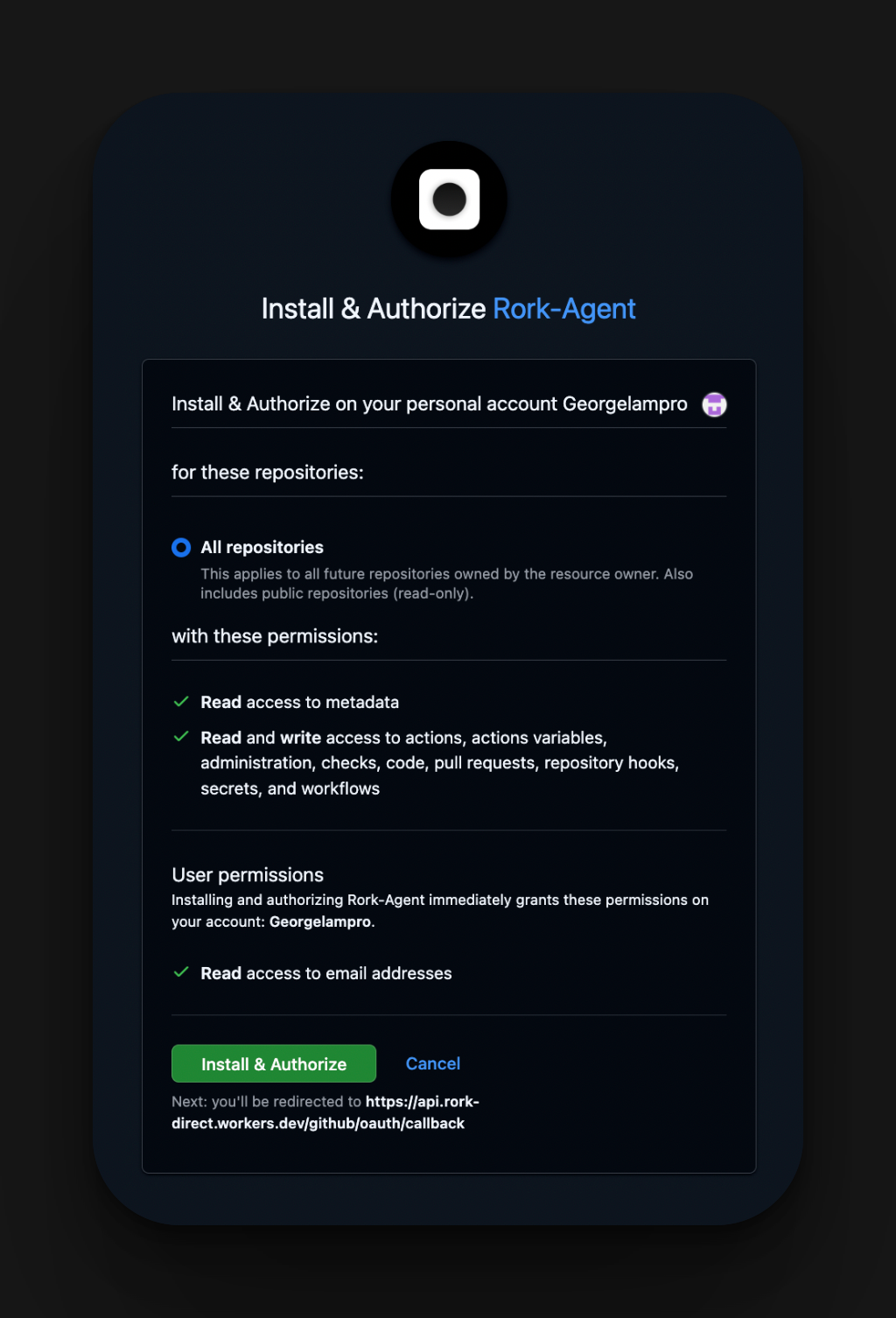Click the Georgelampro account avatar icon
Image resolution: width=896 pixels, height=1318 pixels.
point(715,404)
